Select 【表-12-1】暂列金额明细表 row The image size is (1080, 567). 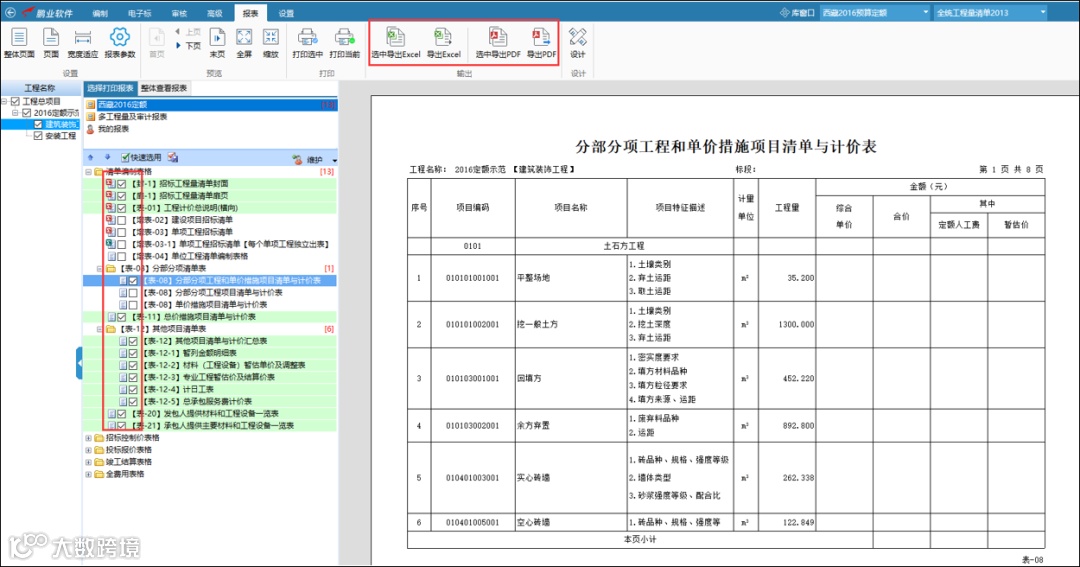210,353
